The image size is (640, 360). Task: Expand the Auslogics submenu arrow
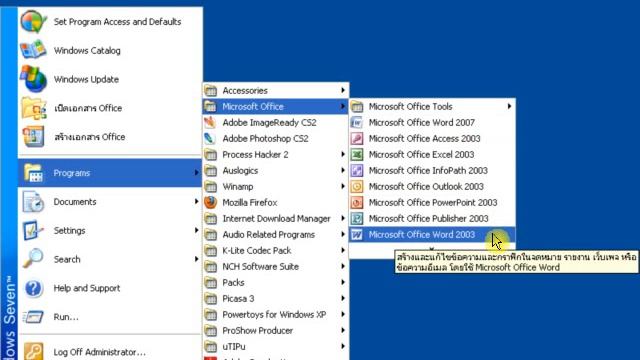tap(343, 170)
